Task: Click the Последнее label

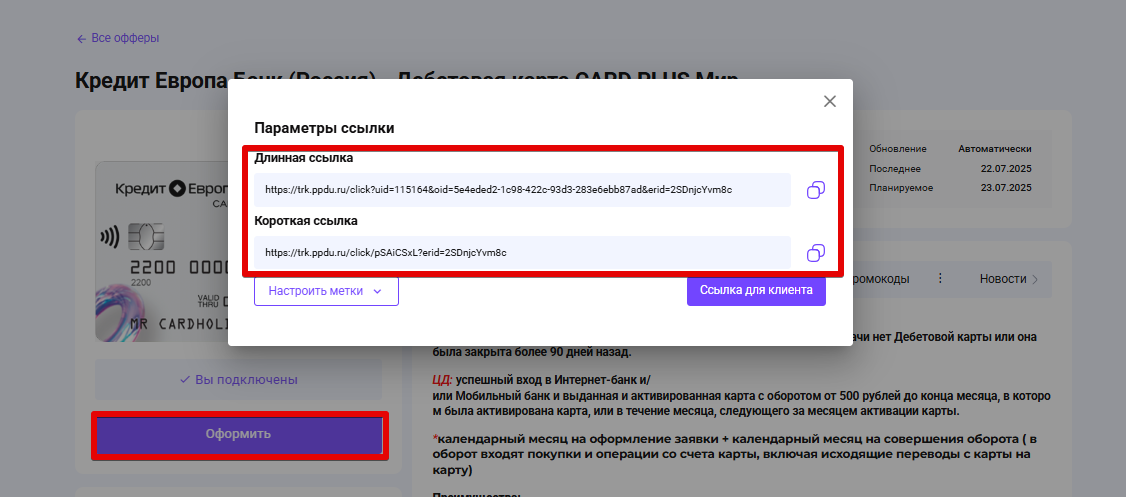Action: [x=895, y=169]
